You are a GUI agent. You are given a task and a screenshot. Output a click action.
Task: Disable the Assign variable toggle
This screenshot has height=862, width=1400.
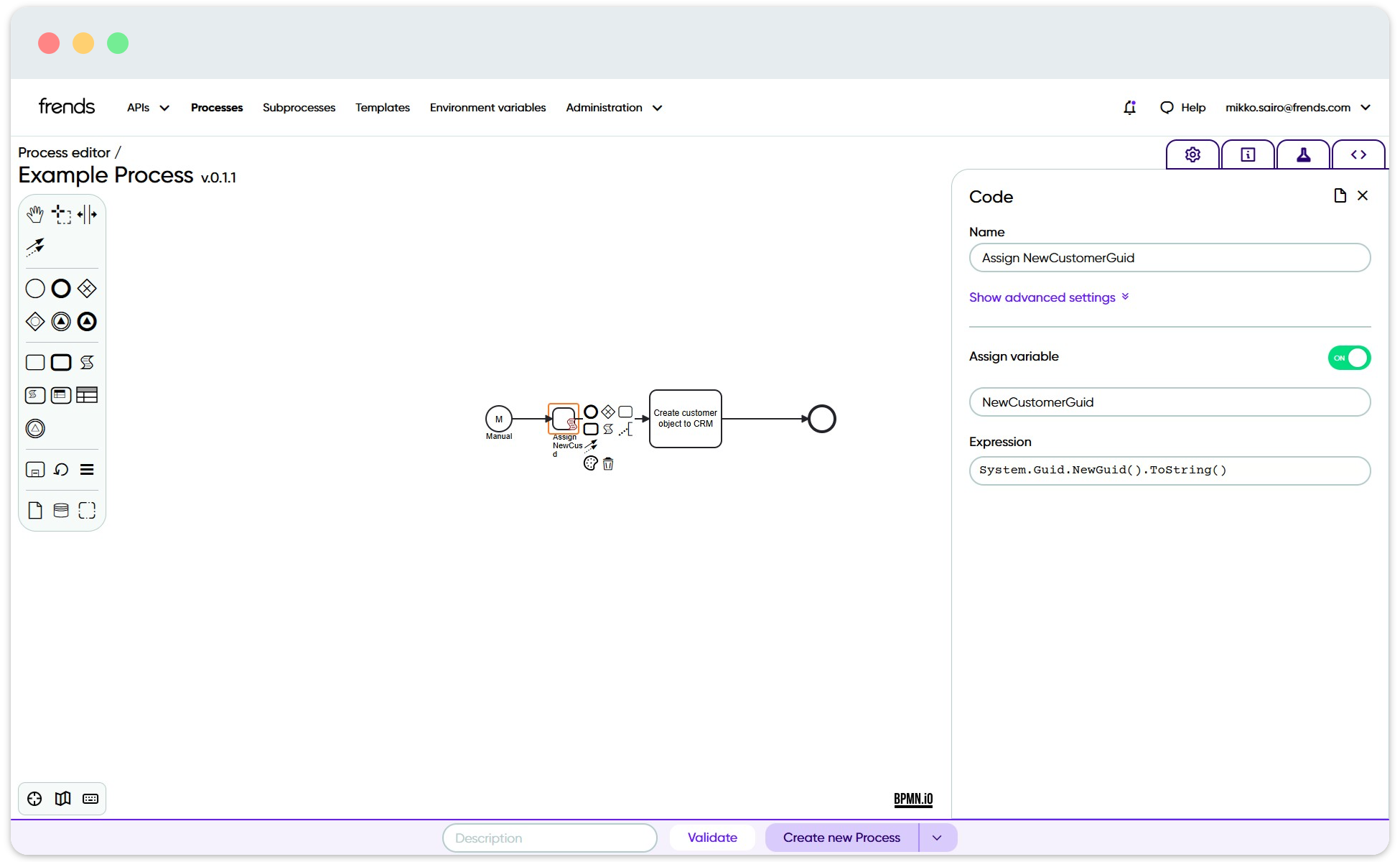(1349, 357)
